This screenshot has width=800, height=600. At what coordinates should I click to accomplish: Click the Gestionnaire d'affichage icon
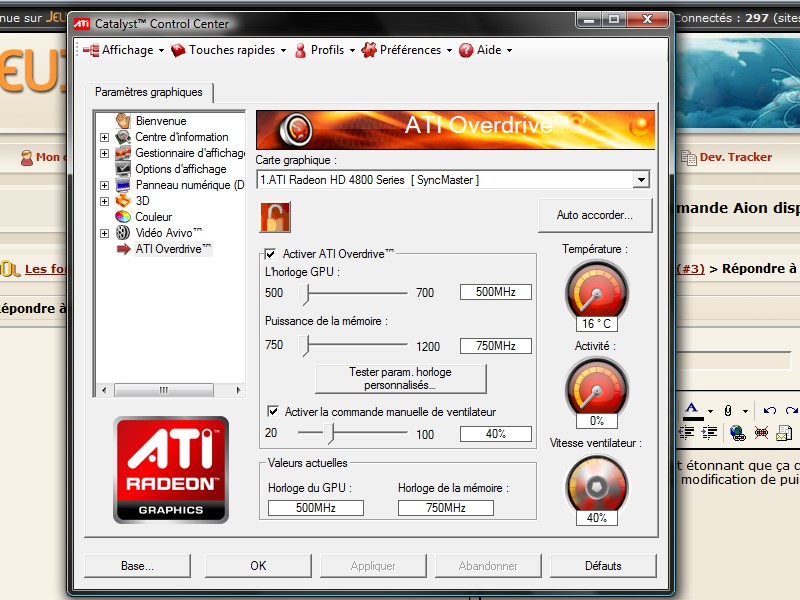coord(123,153)
